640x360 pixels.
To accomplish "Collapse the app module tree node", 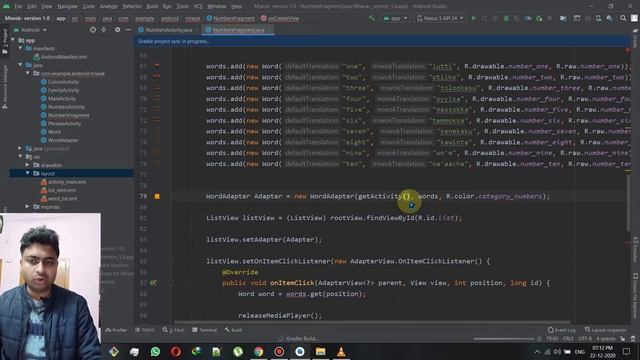I will (13, 40).
